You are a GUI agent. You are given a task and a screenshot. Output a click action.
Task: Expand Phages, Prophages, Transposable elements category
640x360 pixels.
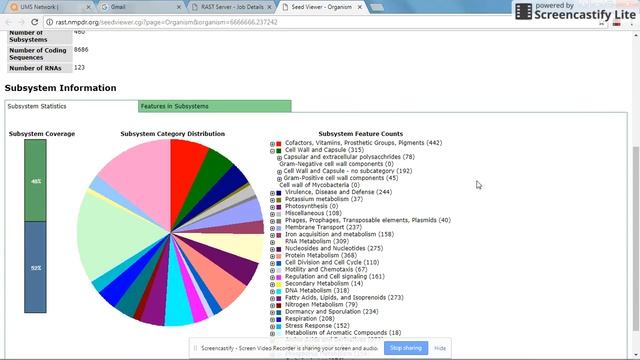(272, 221)
